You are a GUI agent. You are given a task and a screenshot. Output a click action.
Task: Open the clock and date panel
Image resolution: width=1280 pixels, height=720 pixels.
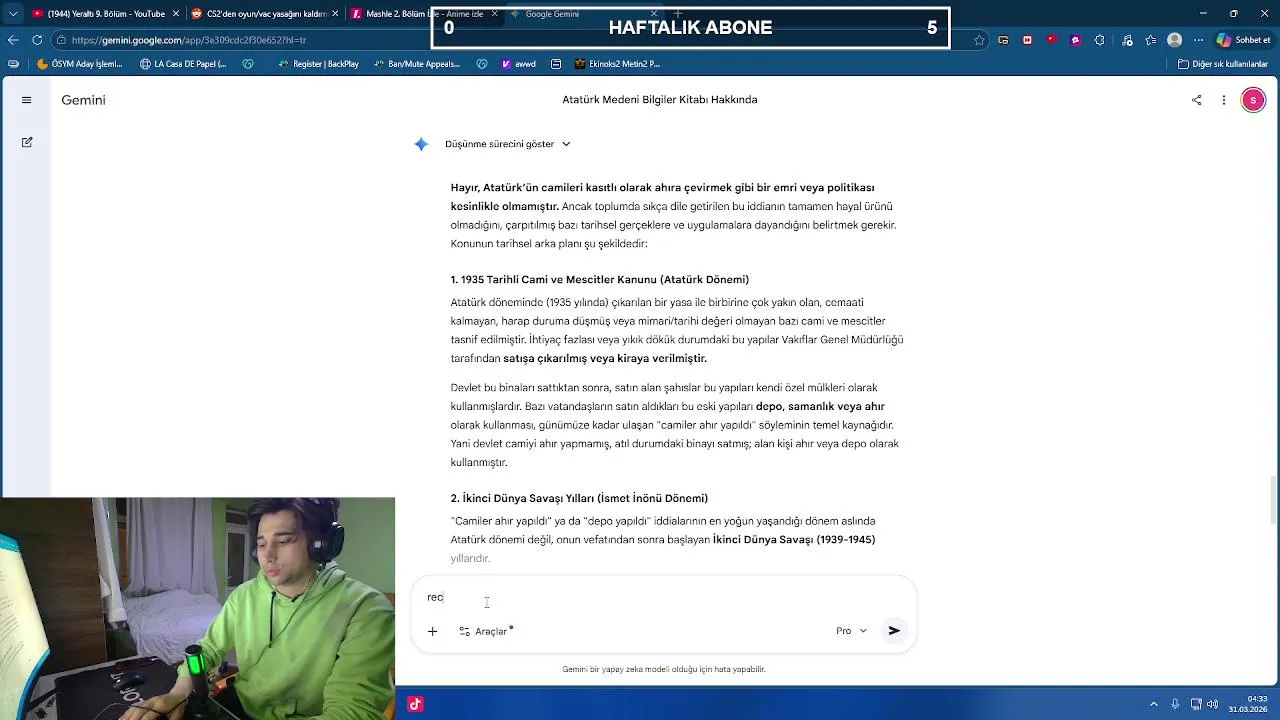coord(1249,704)
